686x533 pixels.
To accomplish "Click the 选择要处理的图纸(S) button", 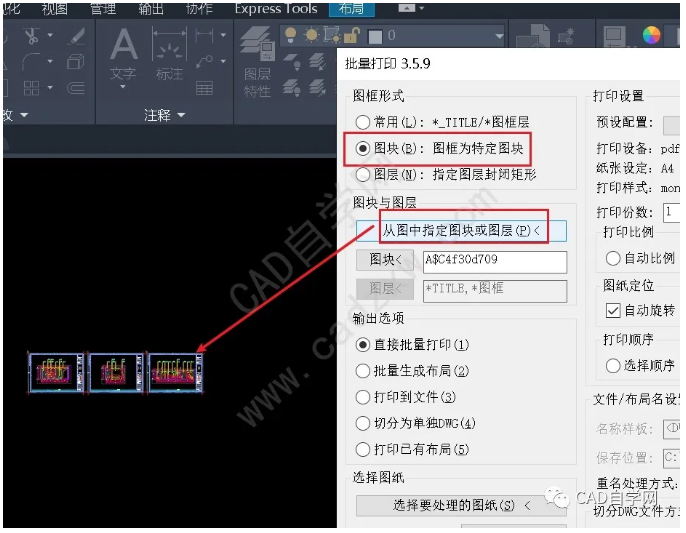I will click(x=461, y=506).
